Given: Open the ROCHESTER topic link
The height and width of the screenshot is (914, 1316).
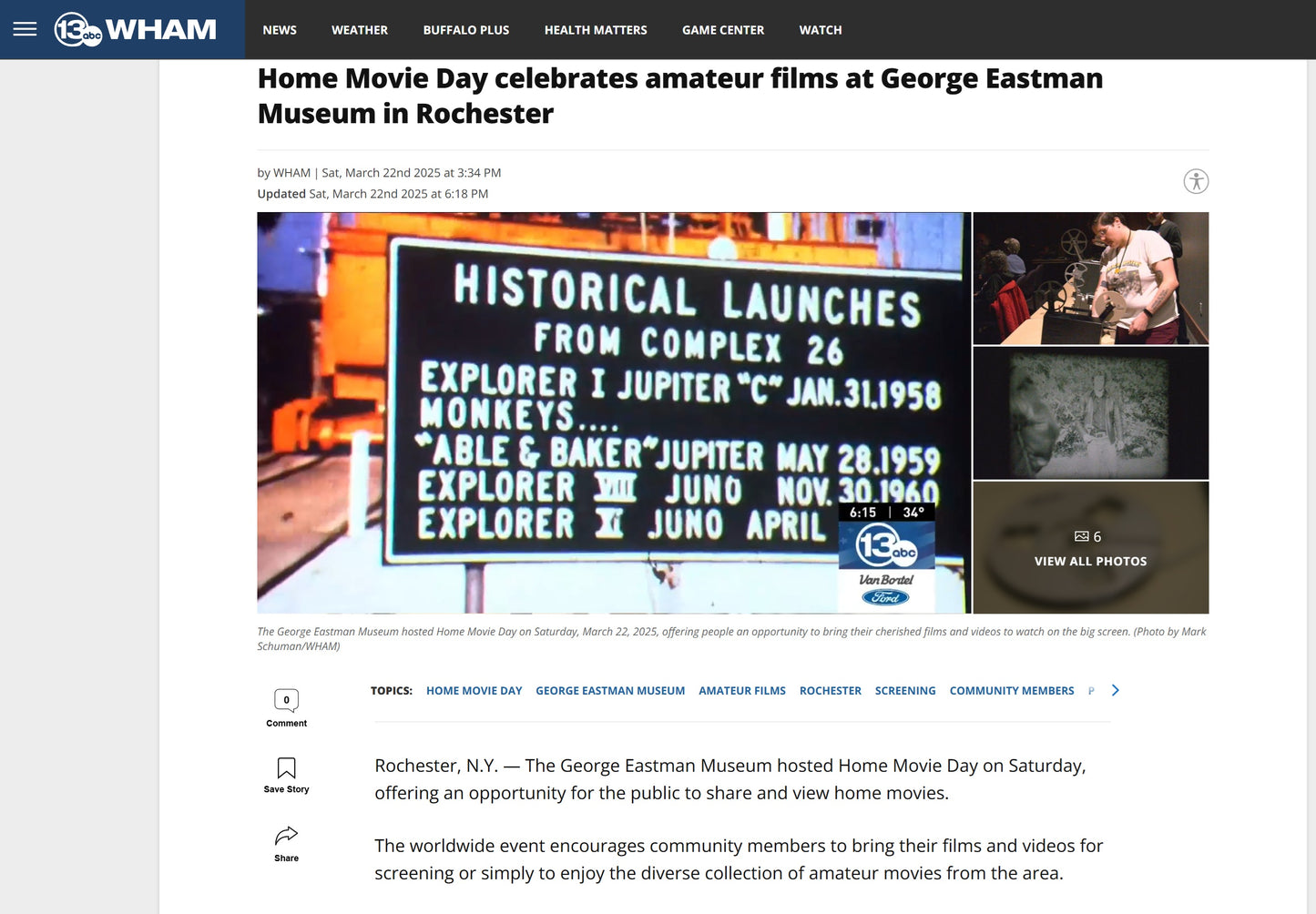Looking at the screenshot, I should [830, 690].
